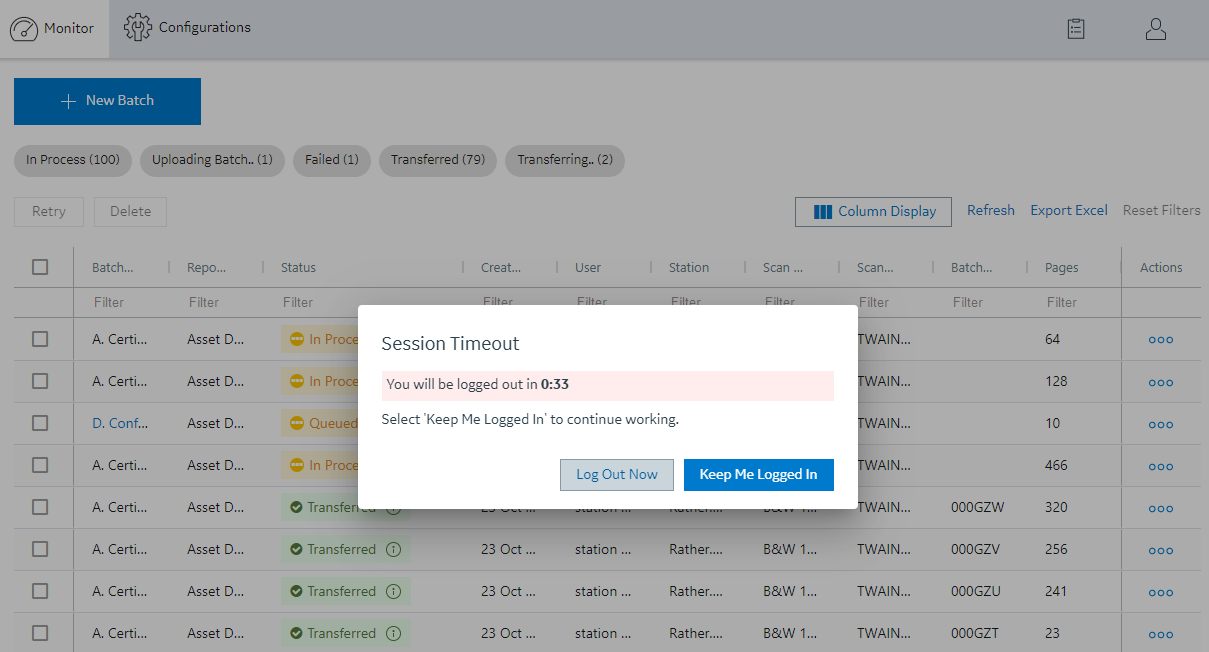Click Keep Me Logged In button

click(758, 475)
